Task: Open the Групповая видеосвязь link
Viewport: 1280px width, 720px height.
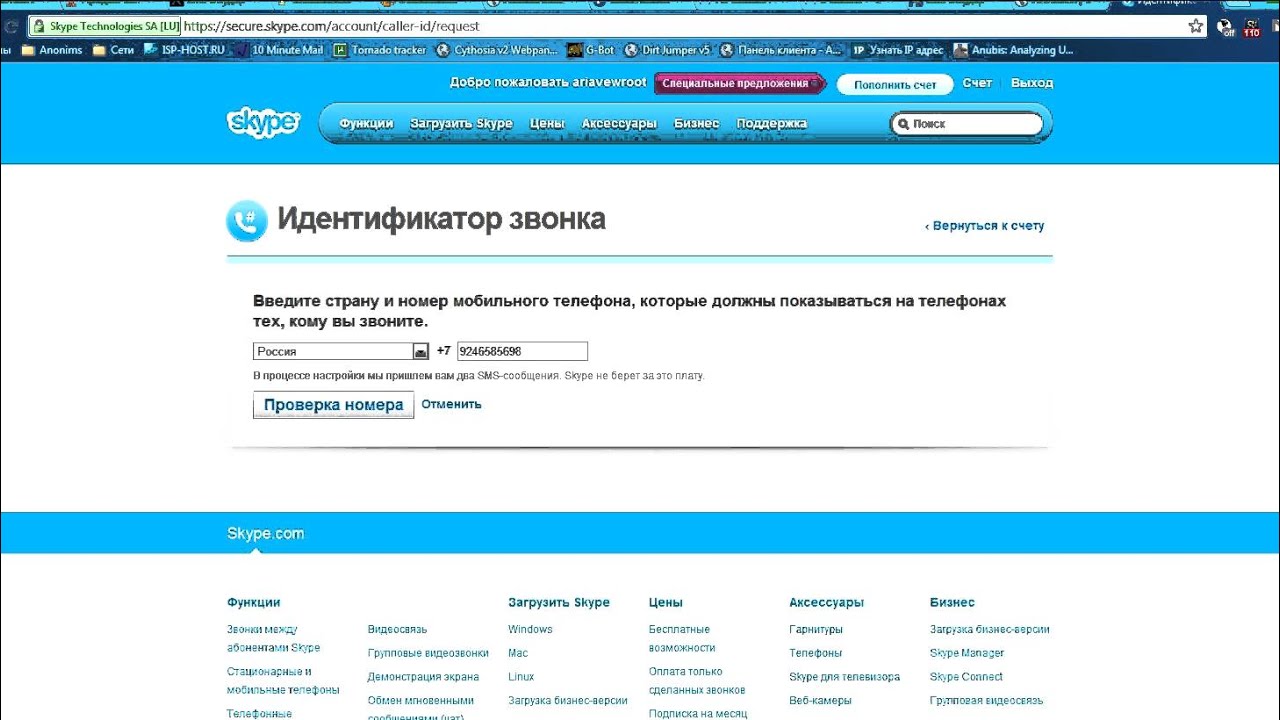Action: (986, 701)
